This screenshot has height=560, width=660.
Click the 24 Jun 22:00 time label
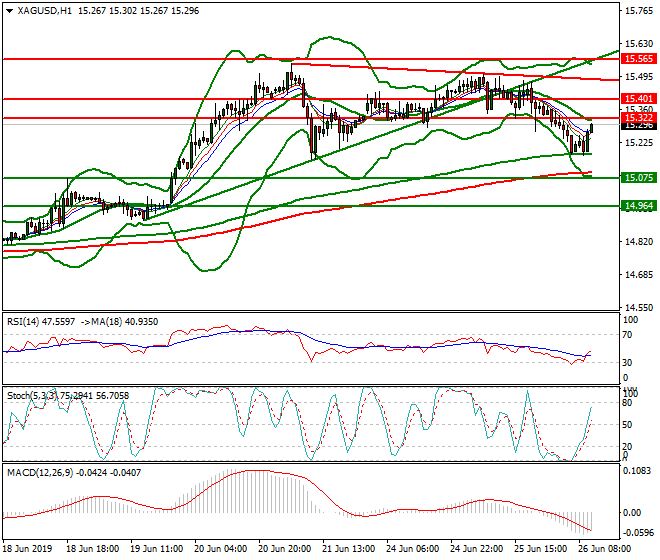point(476,549)
